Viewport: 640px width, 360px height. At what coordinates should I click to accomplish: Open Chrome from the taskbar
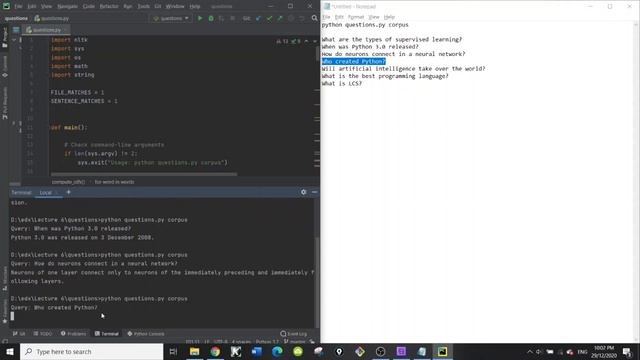(x=215, y=351)
